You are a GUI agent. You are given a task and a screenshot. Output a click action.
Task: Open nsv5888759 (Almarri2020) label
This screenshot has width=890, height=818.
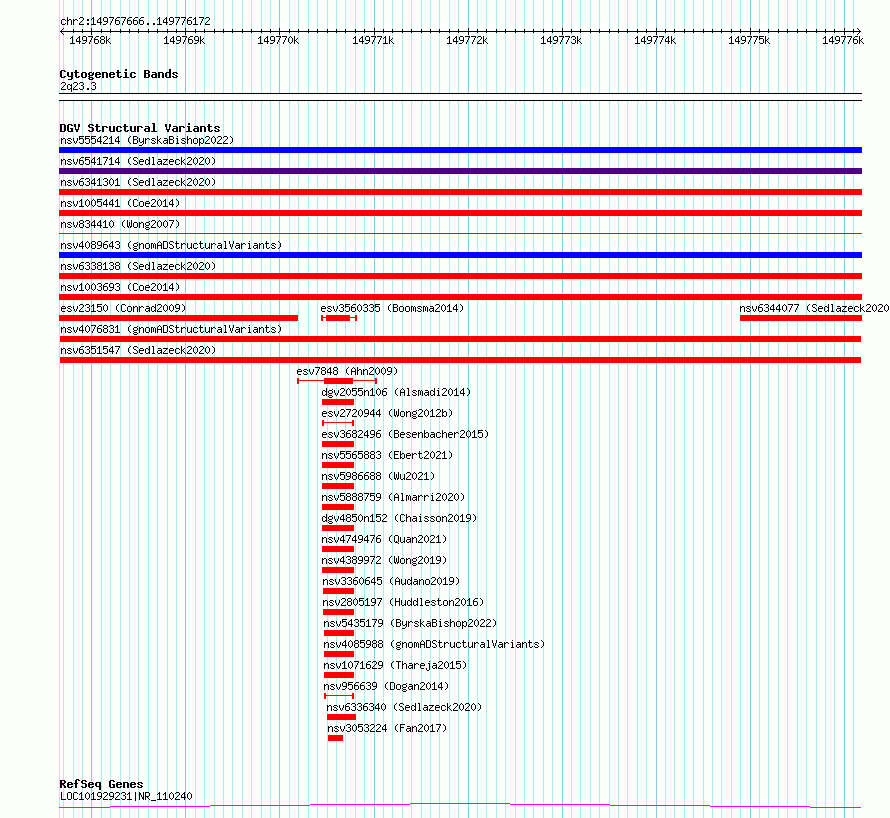[393, 497]
